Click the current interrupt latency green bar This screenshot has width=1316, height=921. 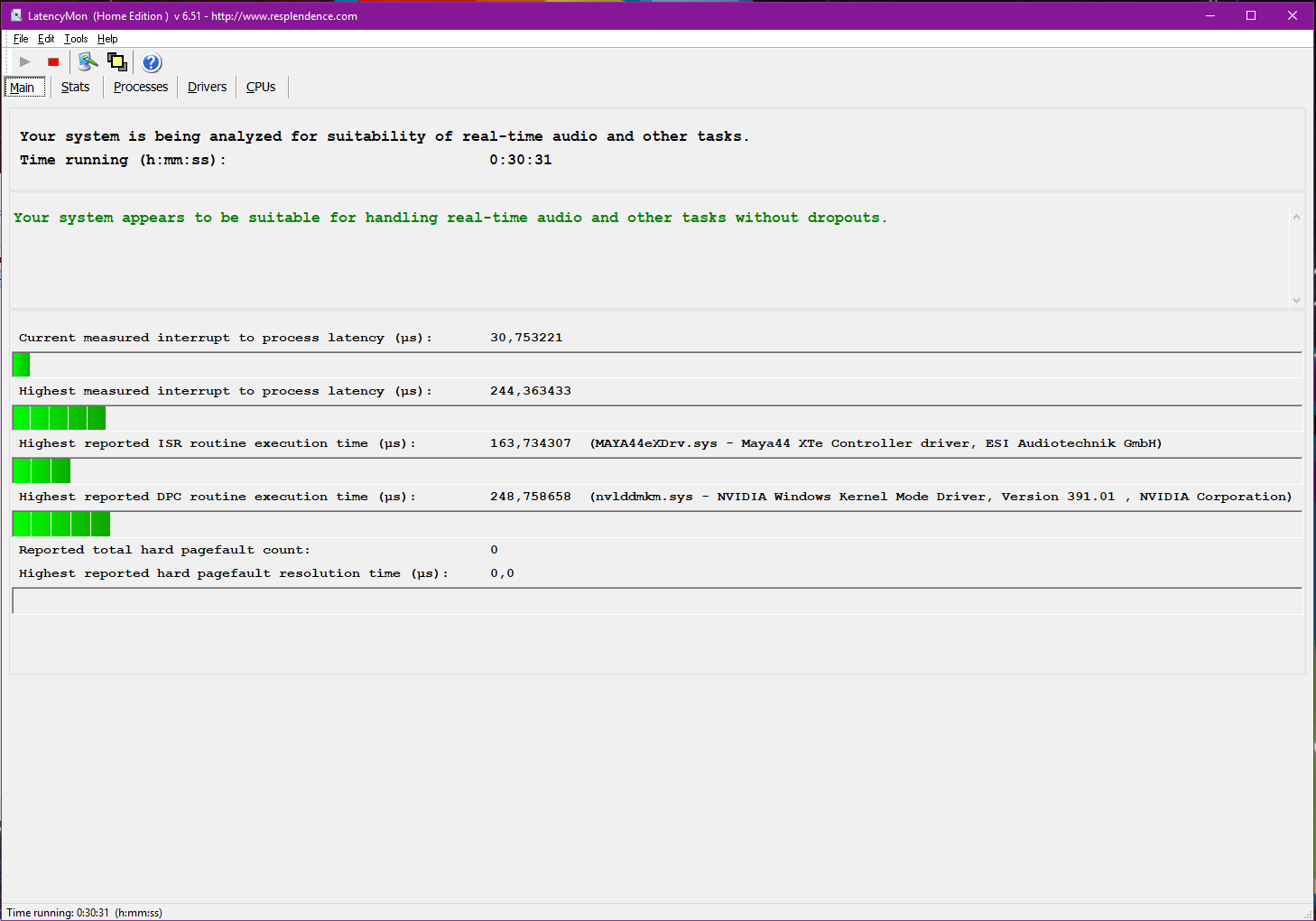[x=22, y=365]
